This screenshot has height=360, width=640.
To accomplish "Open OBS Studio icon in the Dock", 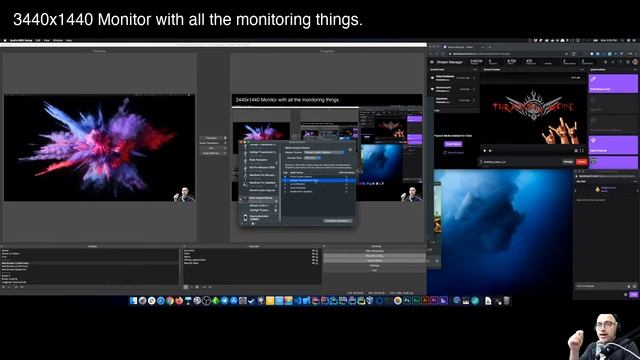I will 207,301.
